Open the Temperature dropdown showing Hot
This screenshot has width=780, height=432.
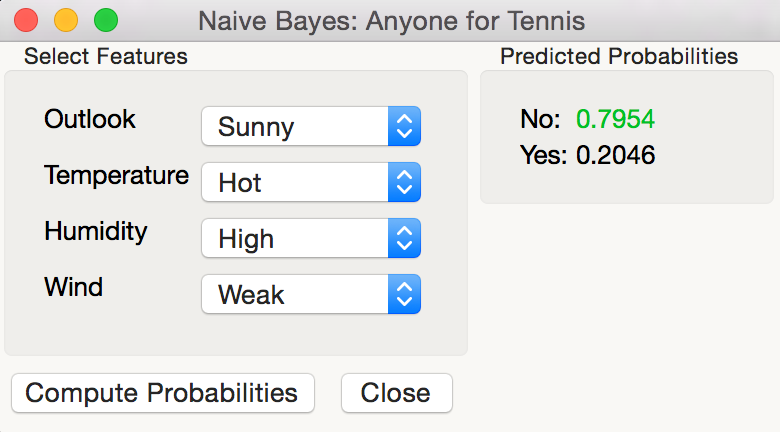(295, 183)
